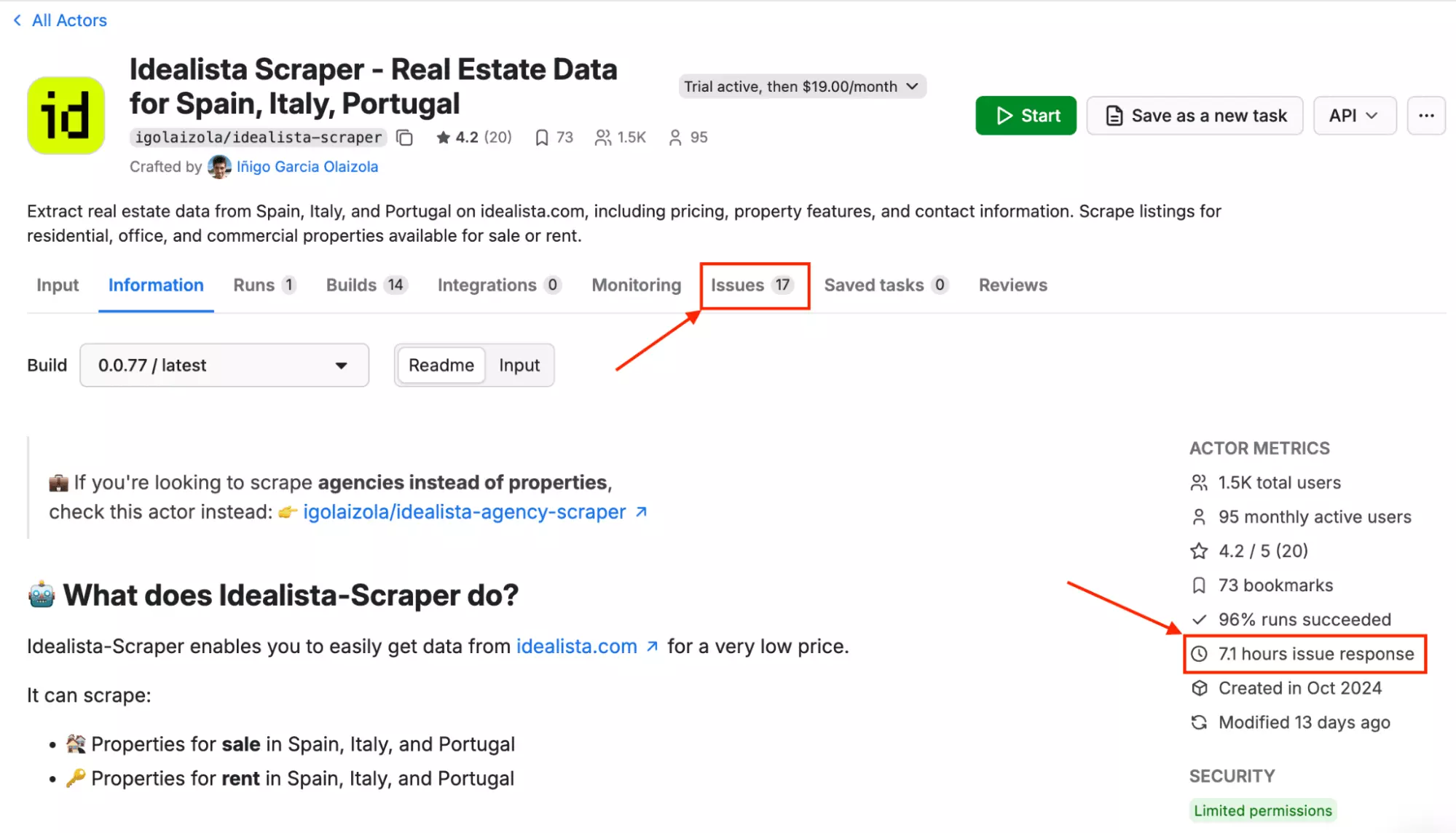Click Iñigo Garcia Olaizola's avatar
This screenshot has height=833, width=1456.
point(219,166)
